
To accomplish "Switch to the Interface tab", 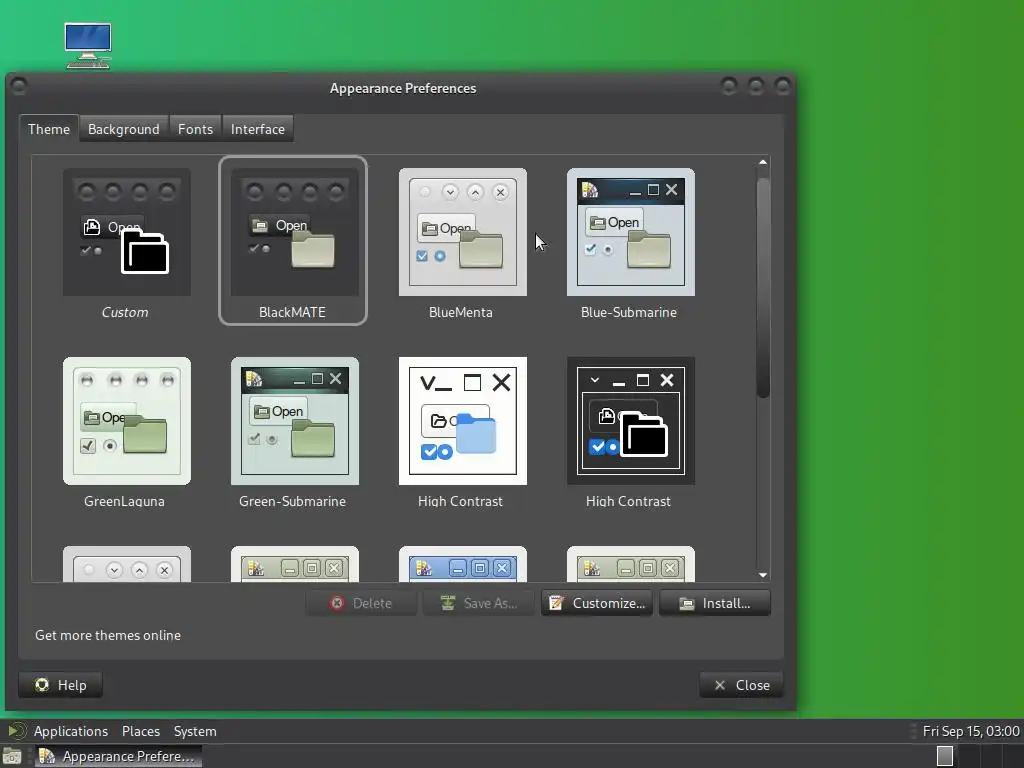I will [x=257, y=129].
